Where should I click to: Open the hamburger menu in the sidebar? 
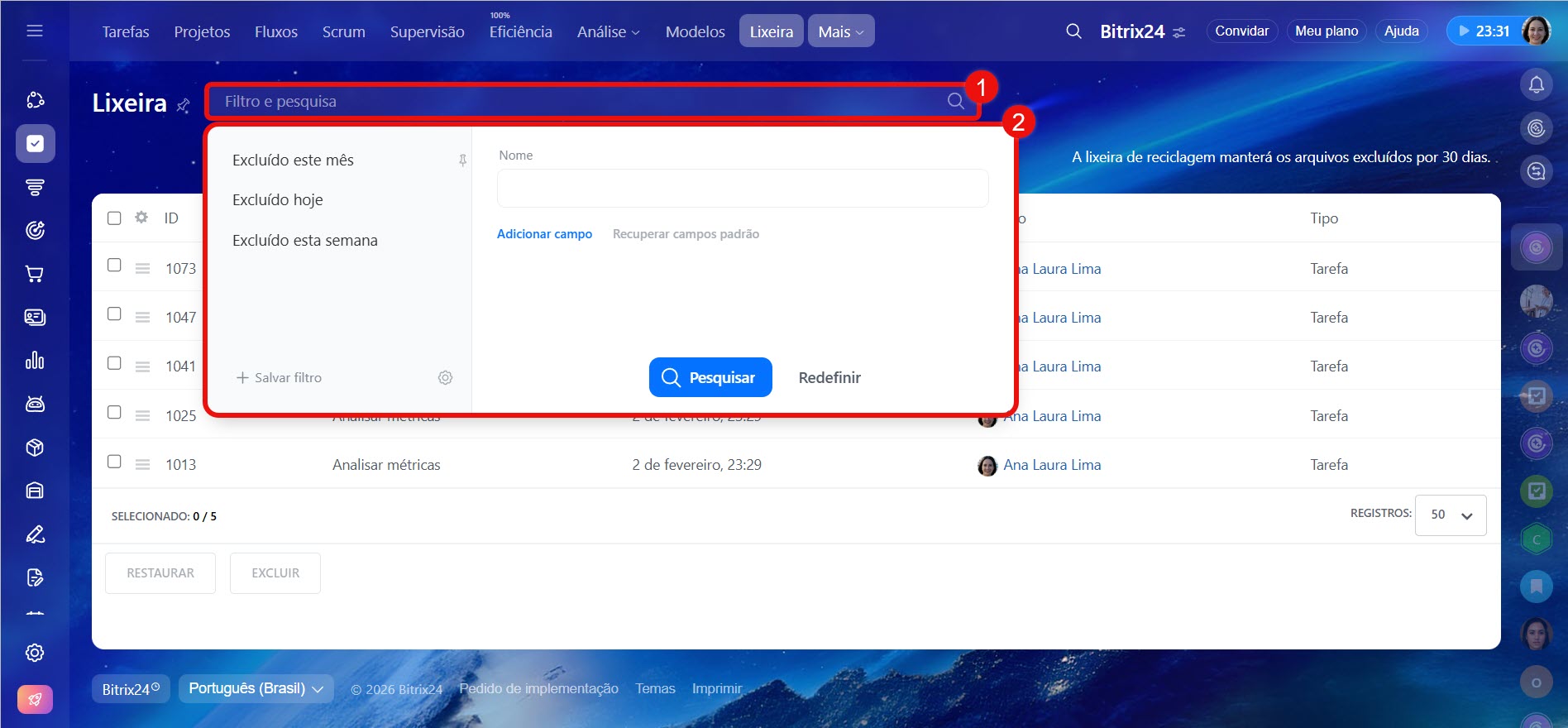click(x=35, y=31)
